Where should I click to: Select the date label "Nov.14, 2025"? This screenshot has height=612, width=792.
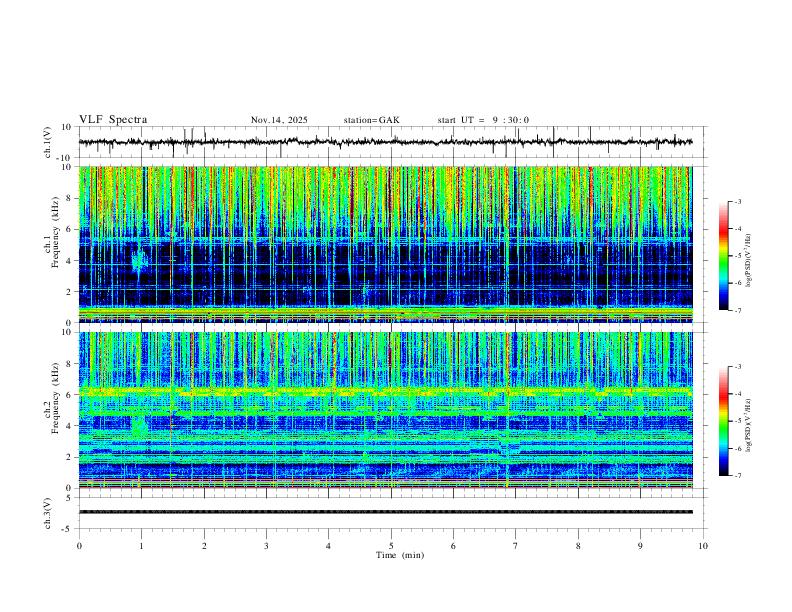(x=279, y=120)
